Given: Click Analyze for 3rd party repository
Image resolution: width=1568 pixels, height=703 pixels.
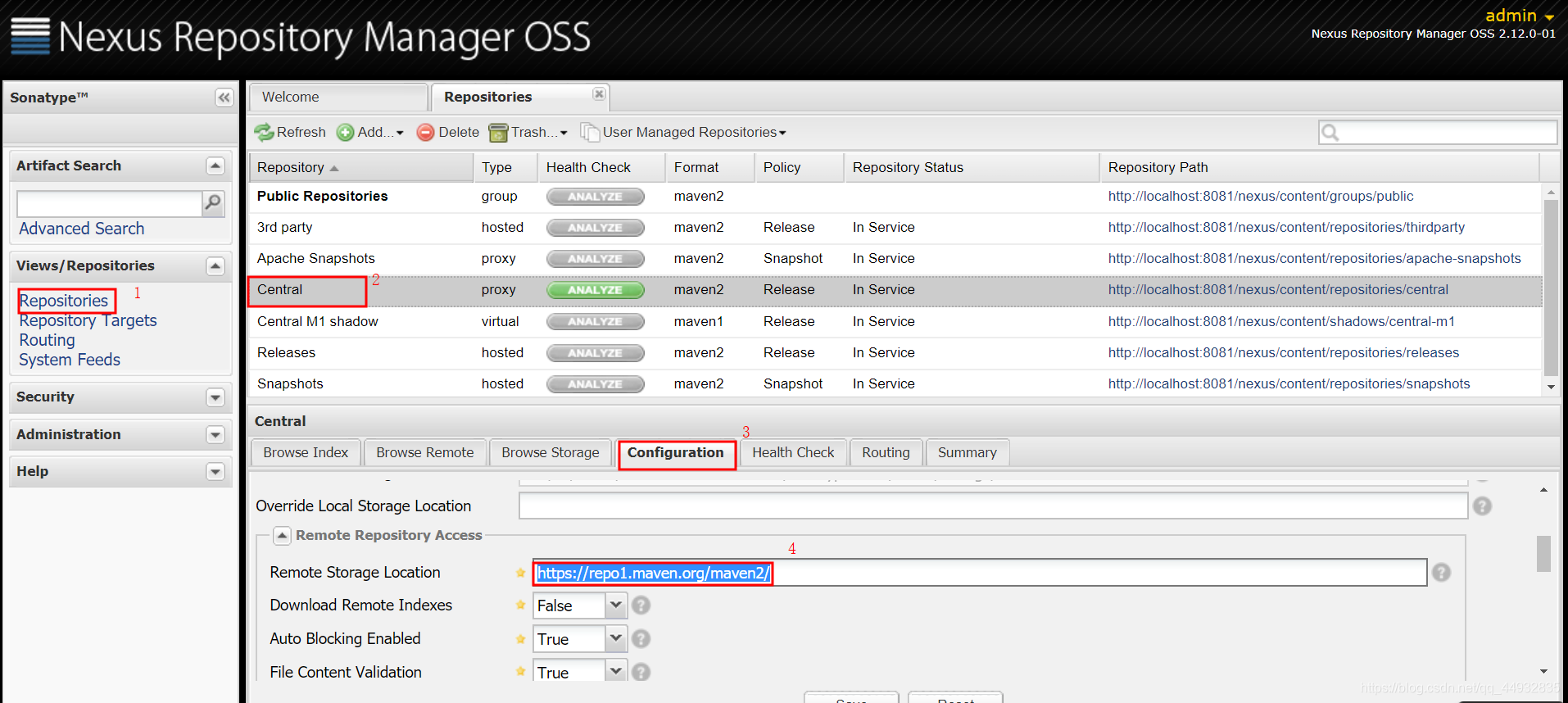Looking at the screenshot, I should click(595, 228).
